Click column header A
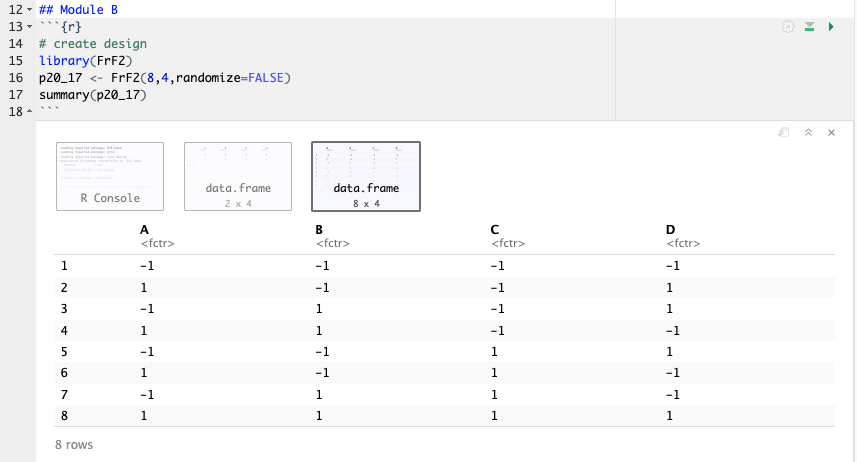The image size is (857, 462). [145, 229]
